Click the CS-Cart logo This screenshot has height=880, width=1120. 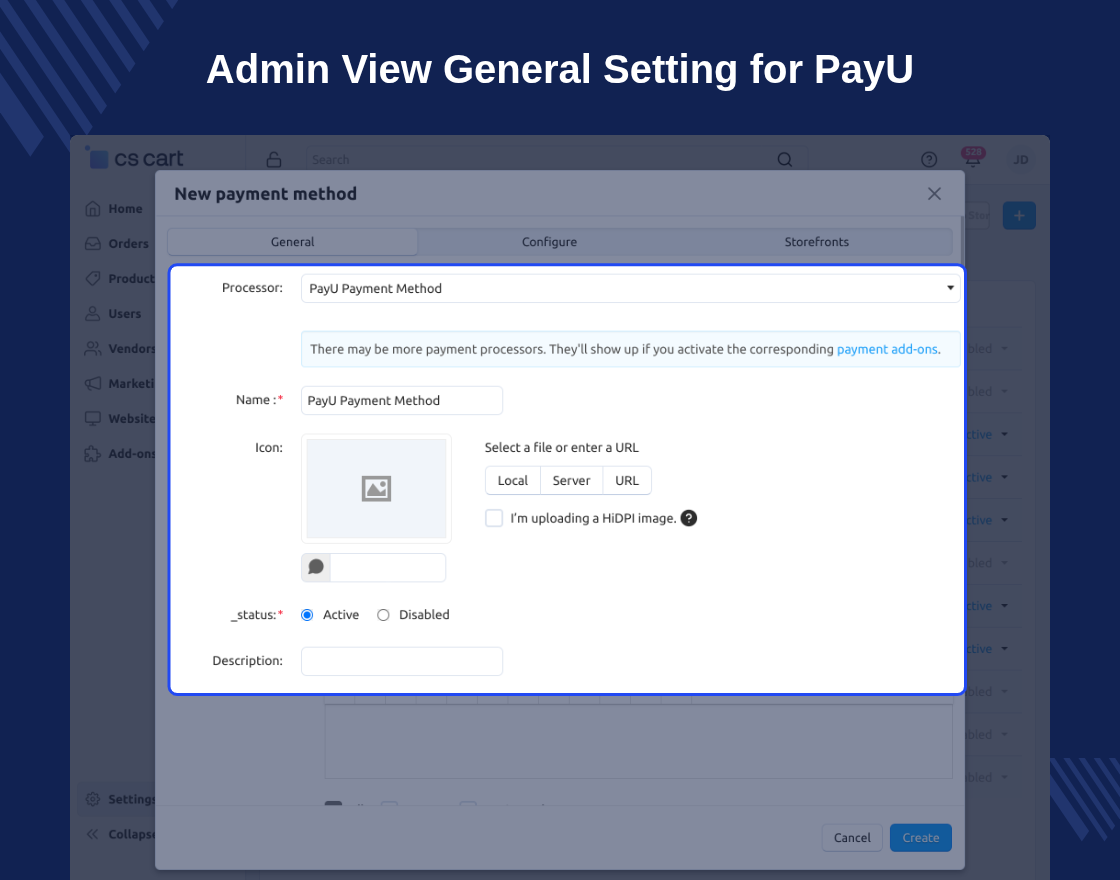point(134,158)
